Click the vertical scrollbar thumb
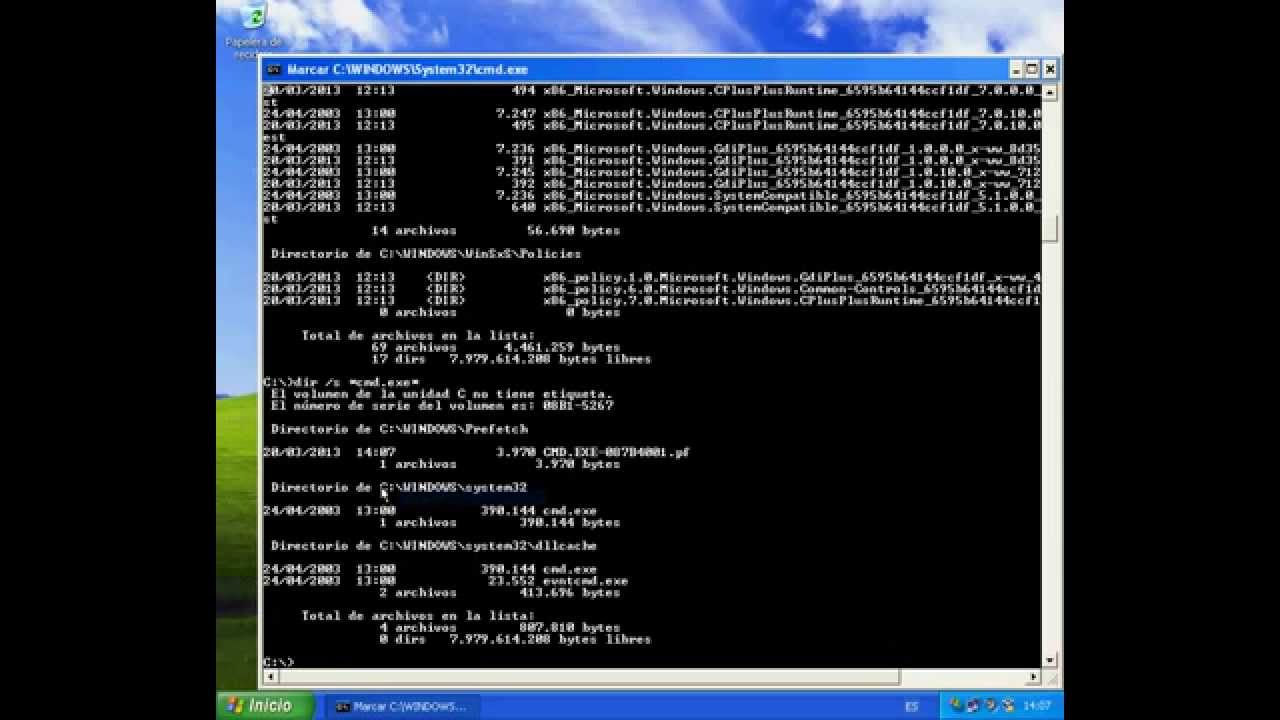Screen dimensions: 1280x720 coord(1049,229)
